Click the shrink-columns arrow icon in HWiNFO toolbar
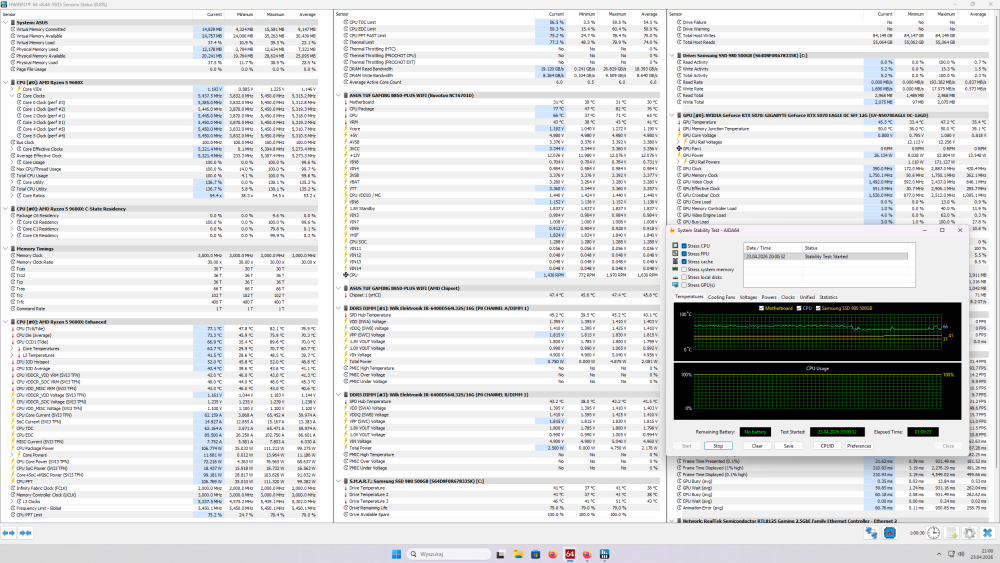The height and width of the screenshot is (563, 1000). 26,533
